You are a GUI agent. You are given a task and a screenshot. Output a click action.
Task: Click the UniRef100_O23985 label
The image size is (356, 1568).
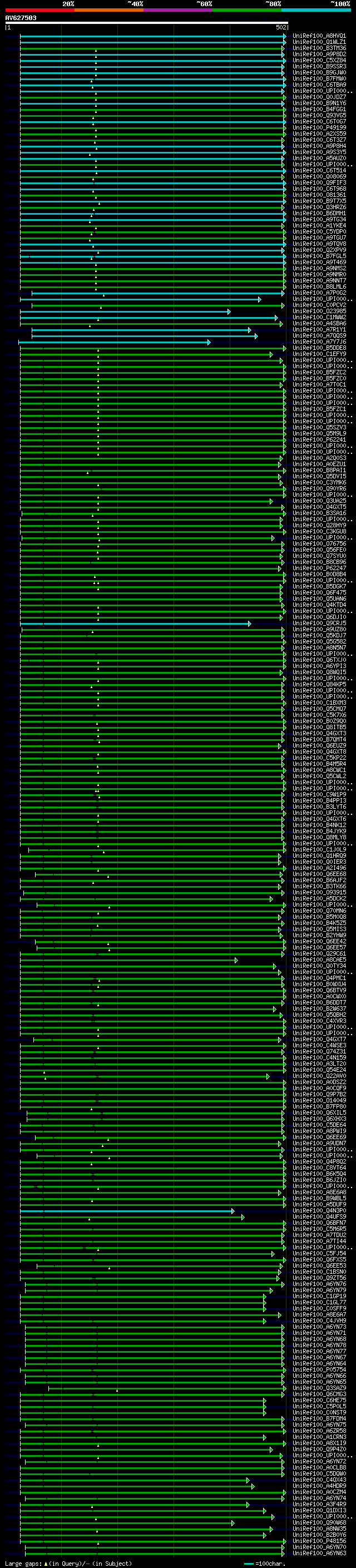[x=319, y=311]
